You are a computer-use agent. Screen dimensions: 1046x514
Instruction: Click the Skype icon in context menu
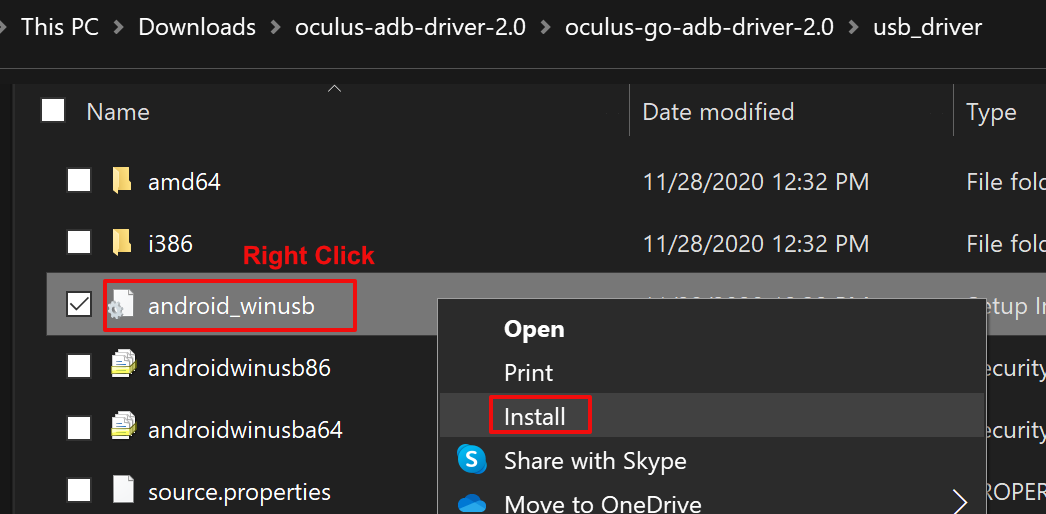472,460
